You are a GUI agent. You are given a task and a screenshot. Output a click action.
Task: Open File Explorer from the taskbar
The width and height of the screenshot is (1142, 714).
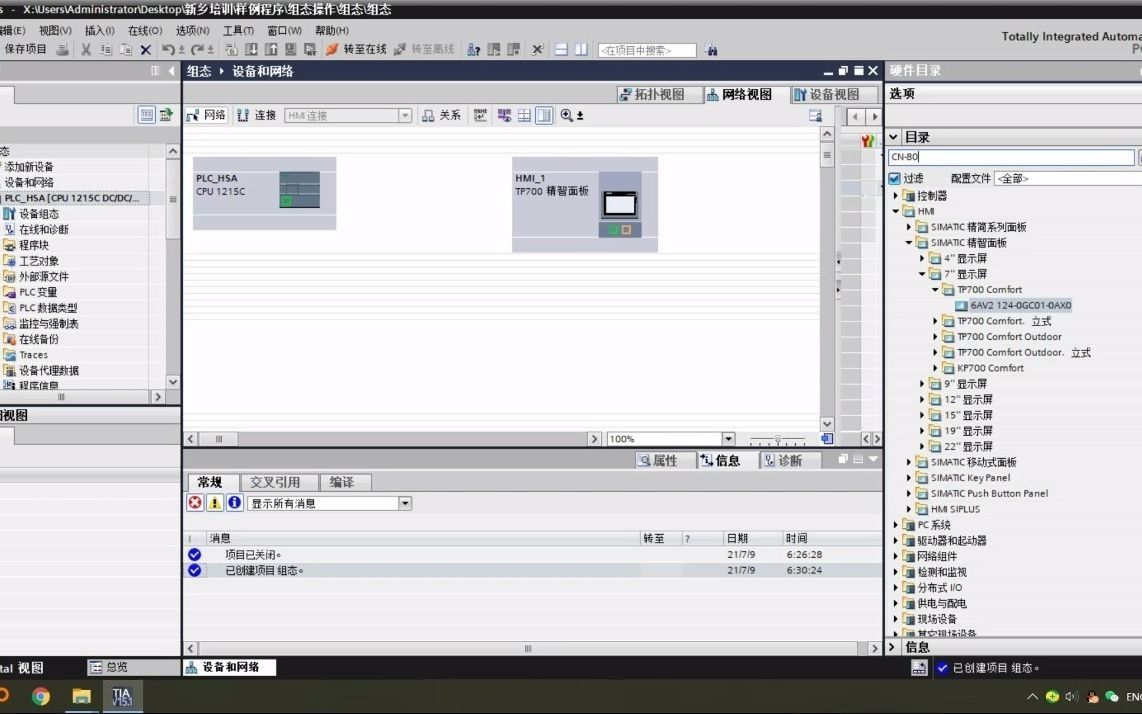point(81,697)
